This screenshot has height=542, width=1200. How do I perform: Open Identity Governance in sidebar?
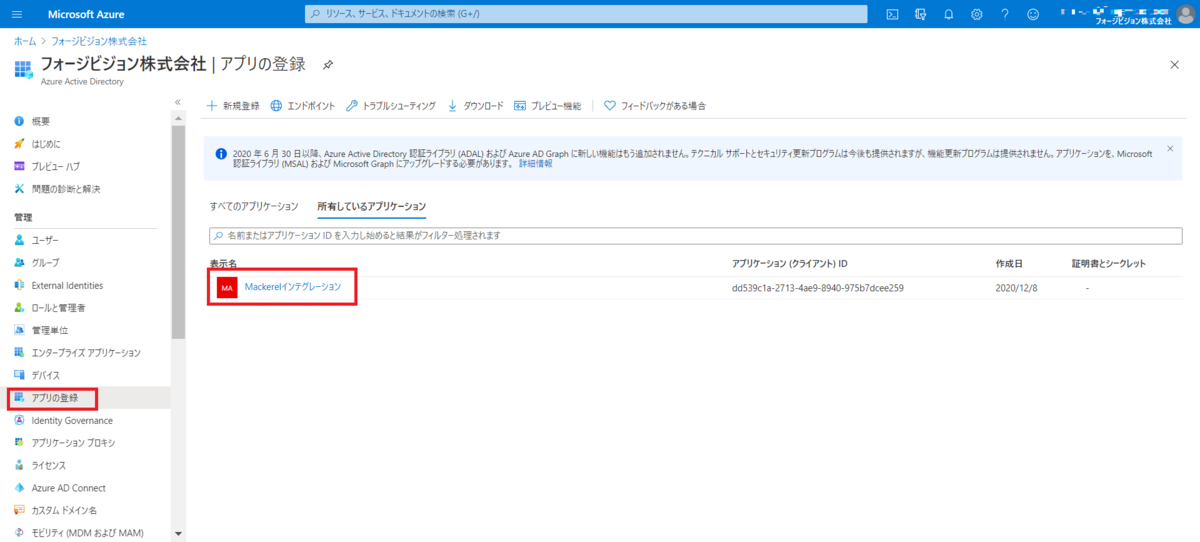pos(72,421)
